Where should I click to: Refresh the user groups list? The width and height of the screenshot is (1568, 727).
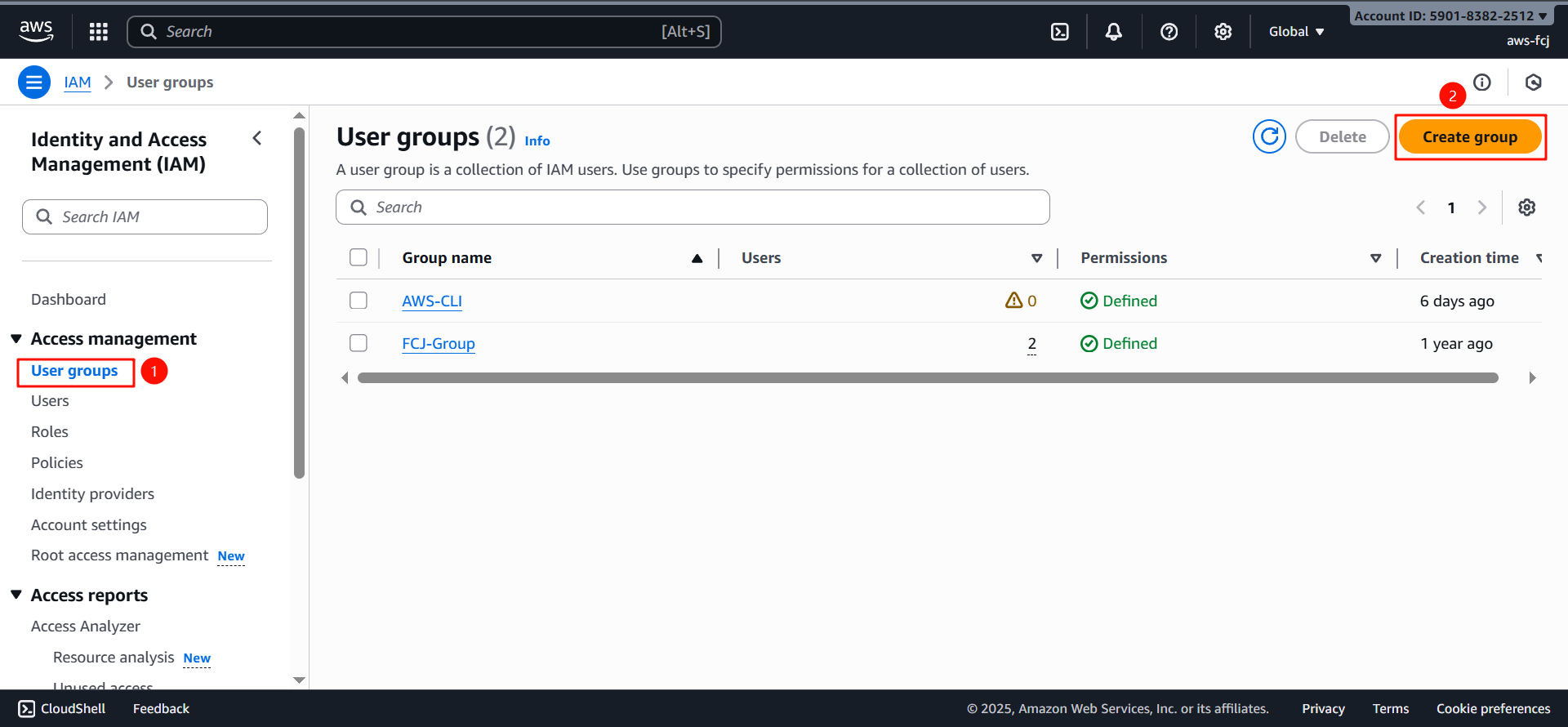pyautogui.click(x=1269, y=136)
